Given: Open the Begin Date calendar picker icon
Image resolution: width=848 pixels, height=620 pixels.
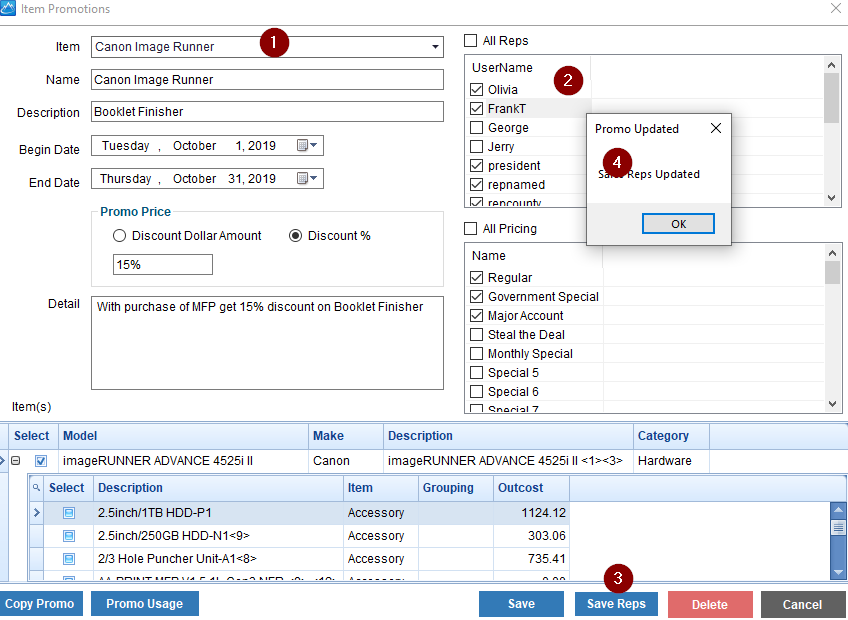Looking at the screenshot, I should [x=307, y=145].
